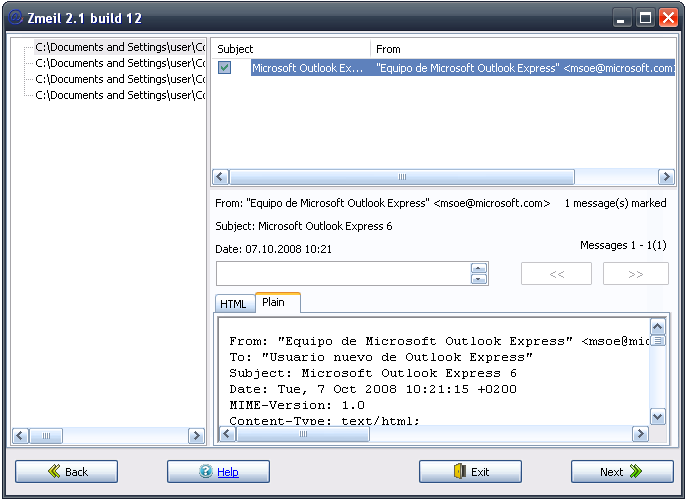Click the spinner down arrow beside text field
This screenshot has height=501, width=687.
479,279
